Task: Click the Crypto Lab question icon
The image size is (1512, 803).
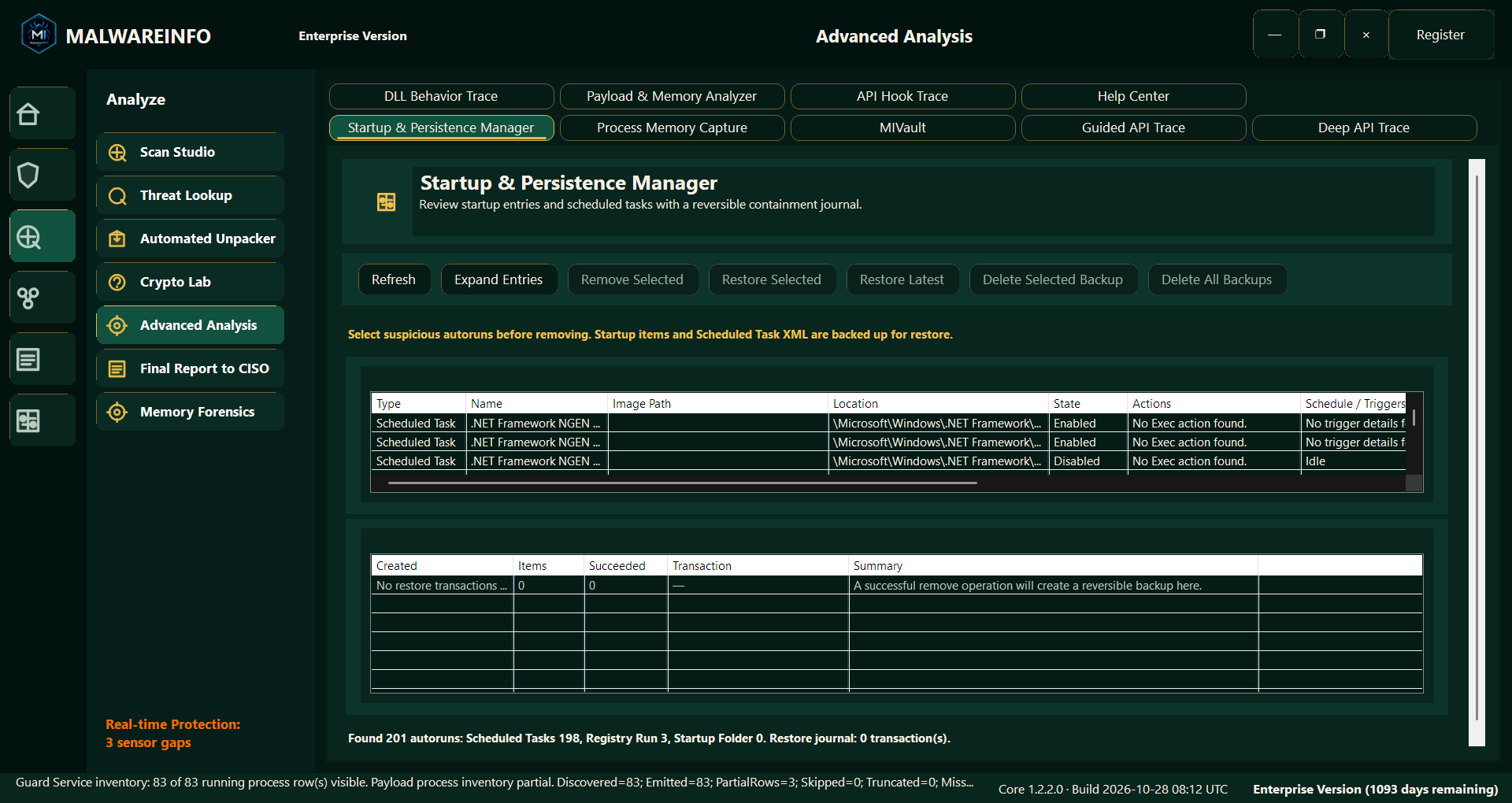Action: click(117, 283)
